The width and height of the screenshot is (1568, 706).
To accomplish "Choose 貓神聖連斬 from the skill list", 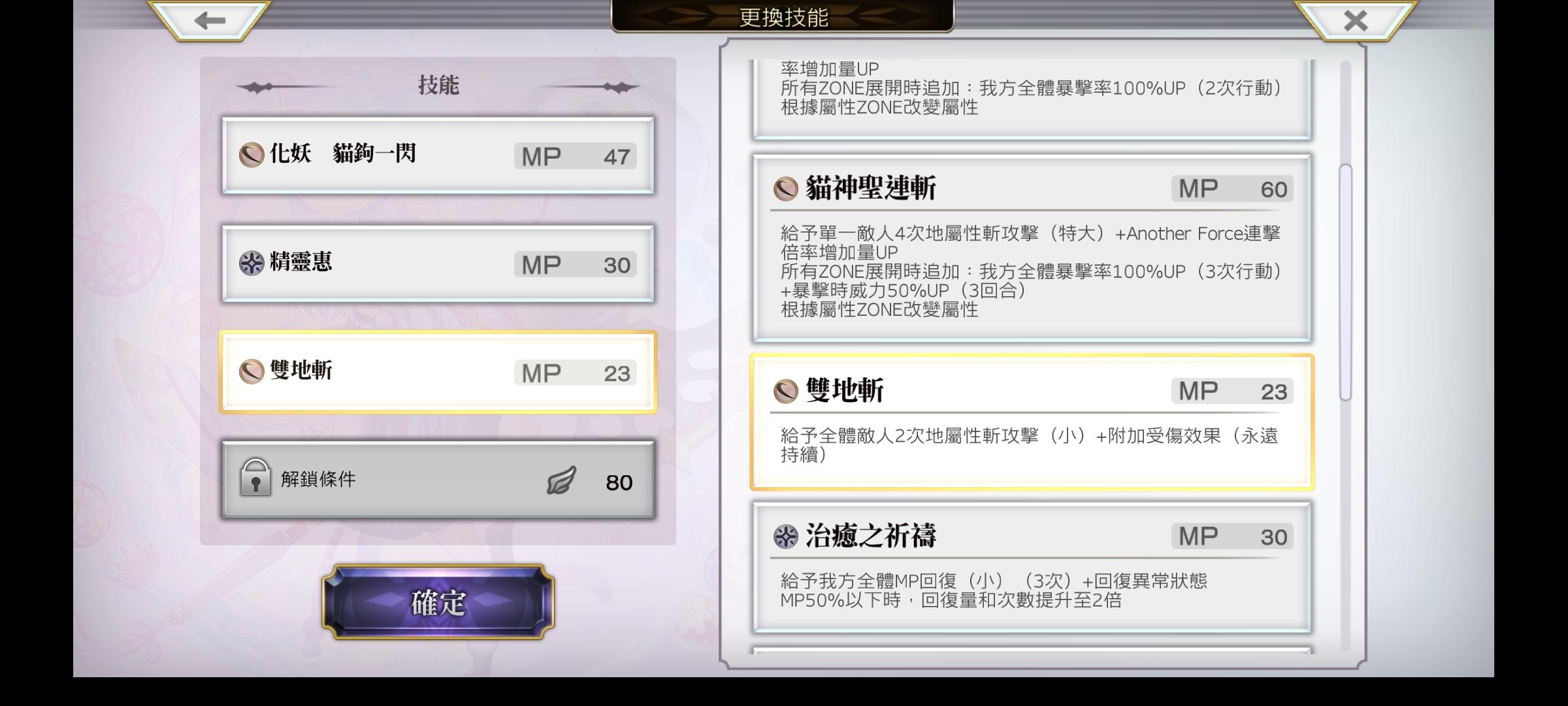I will click(1032, 248).
